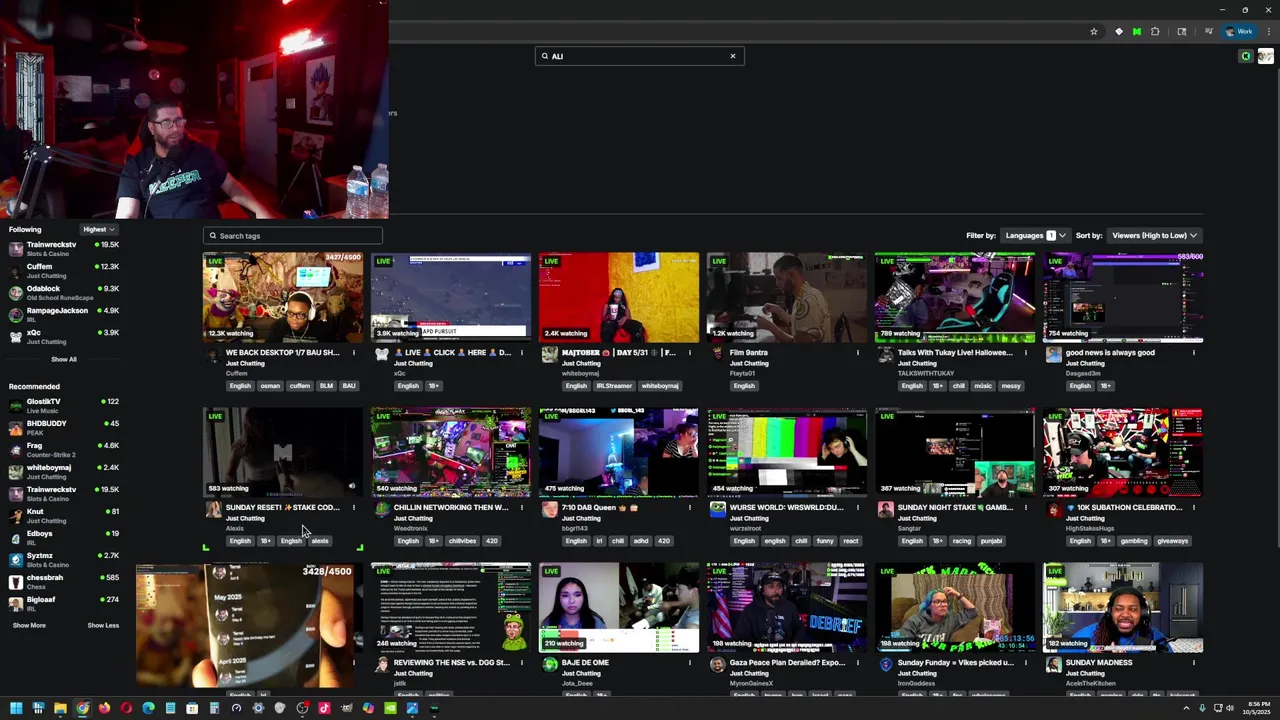Open GIMP from the taskbar
The width and height of the screenshot is (1280, 720).
click(x=346, y=708)
